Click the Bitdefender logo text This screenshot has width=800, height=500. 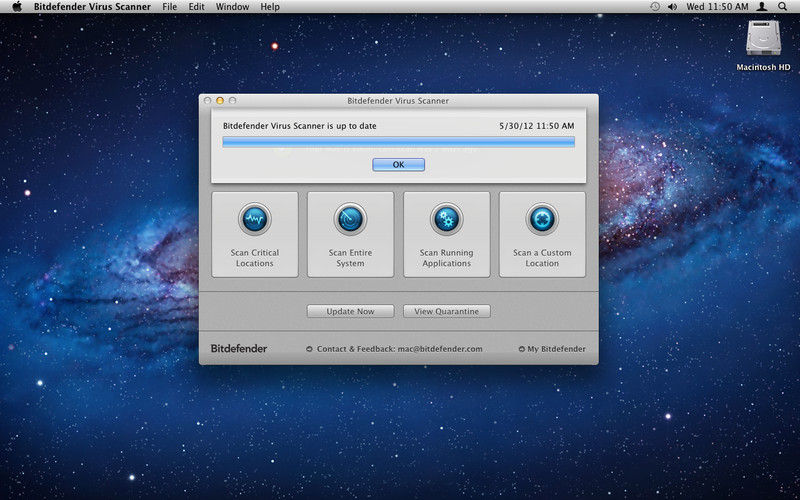(x=239, y=349)
